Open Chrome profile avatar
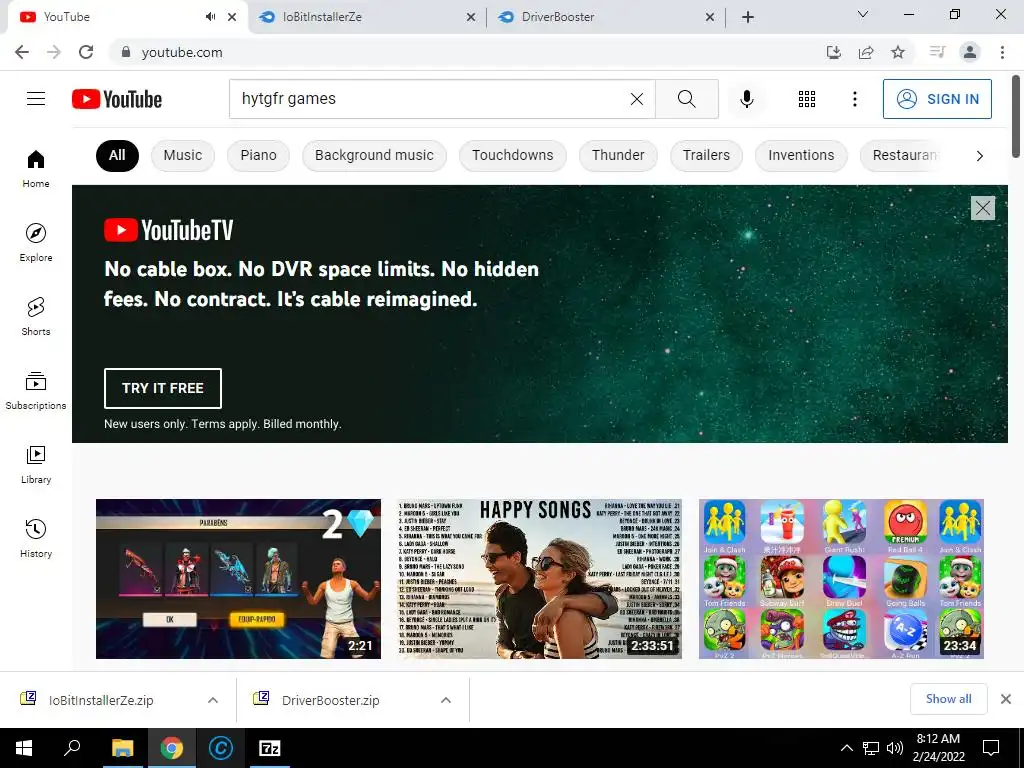 [970, 52]
